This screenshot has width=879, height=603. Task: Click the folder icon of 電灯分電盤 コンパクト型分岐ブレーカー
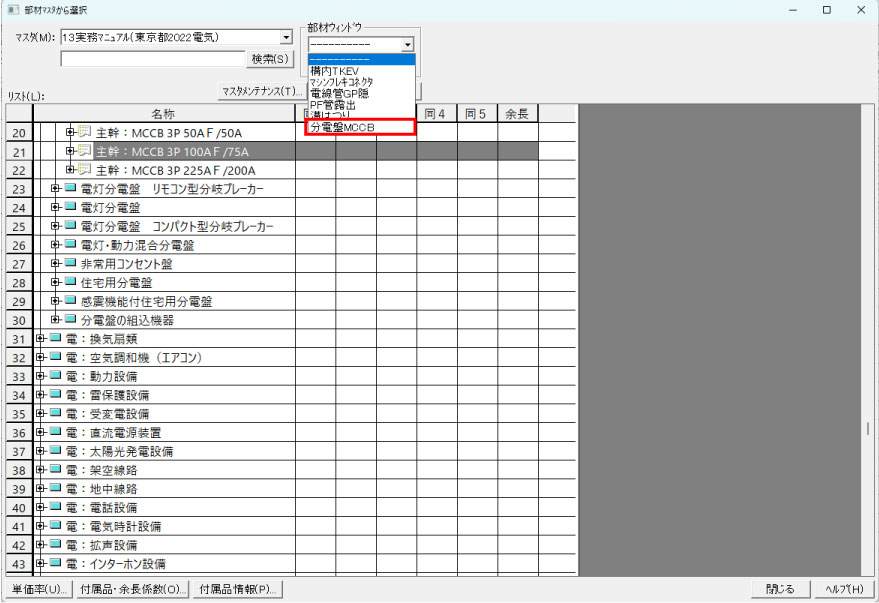(70, 225)
